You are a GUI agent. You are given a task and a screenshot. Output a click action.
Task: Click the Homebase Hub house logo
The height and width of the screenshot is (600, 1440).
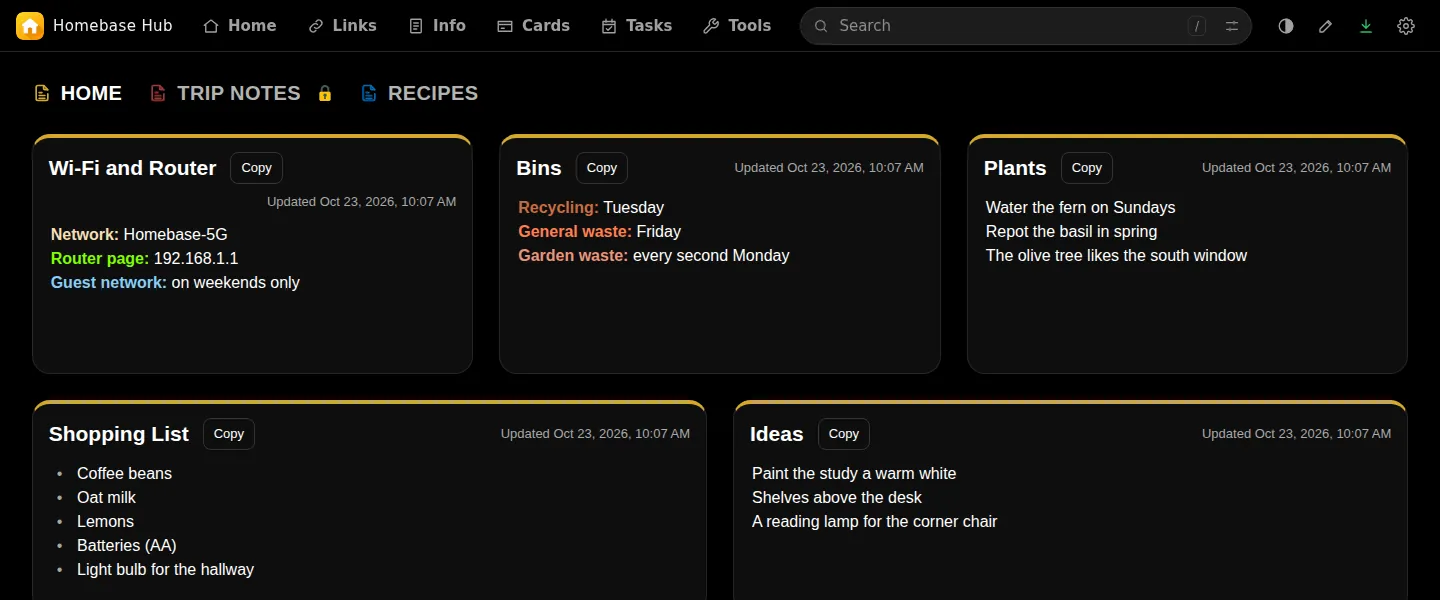click(x=30, y=26)
